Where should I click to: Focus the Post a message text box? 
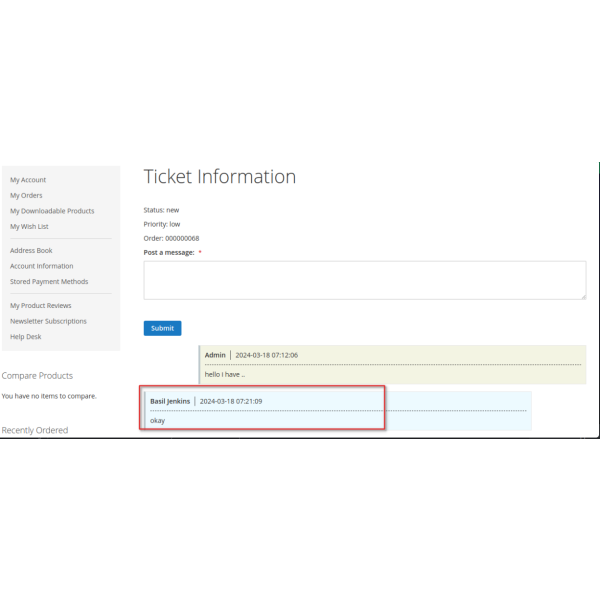click(364, 280)
